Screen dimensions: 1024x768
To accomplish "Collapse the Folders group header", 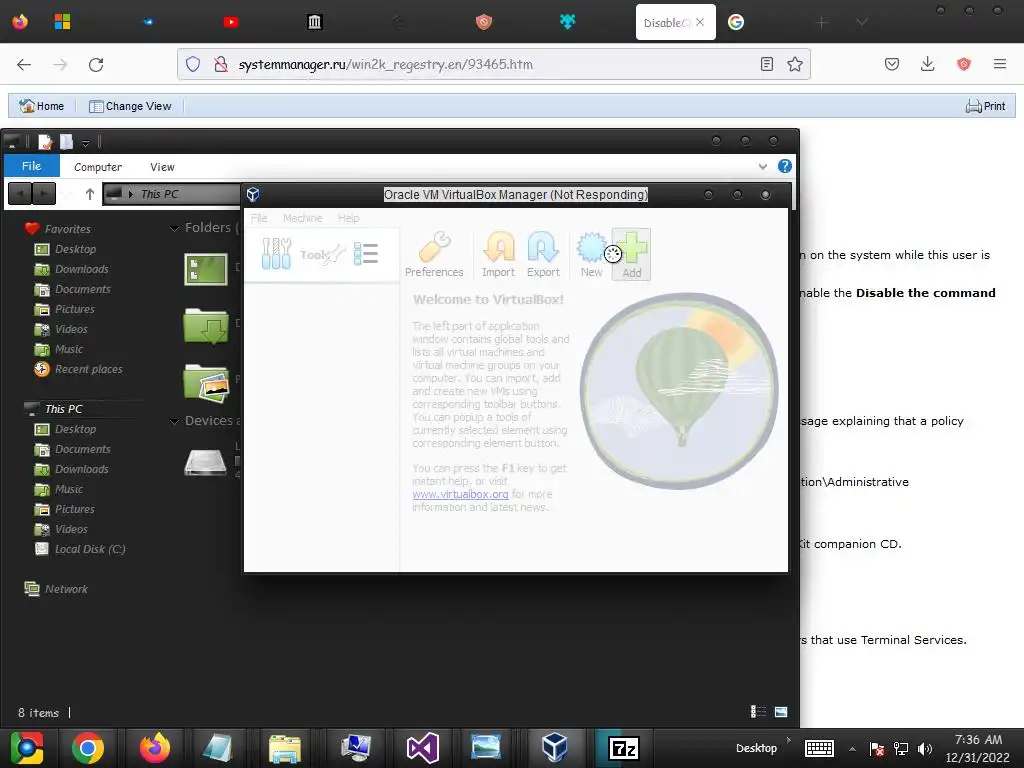I will [x=174, y=228].
